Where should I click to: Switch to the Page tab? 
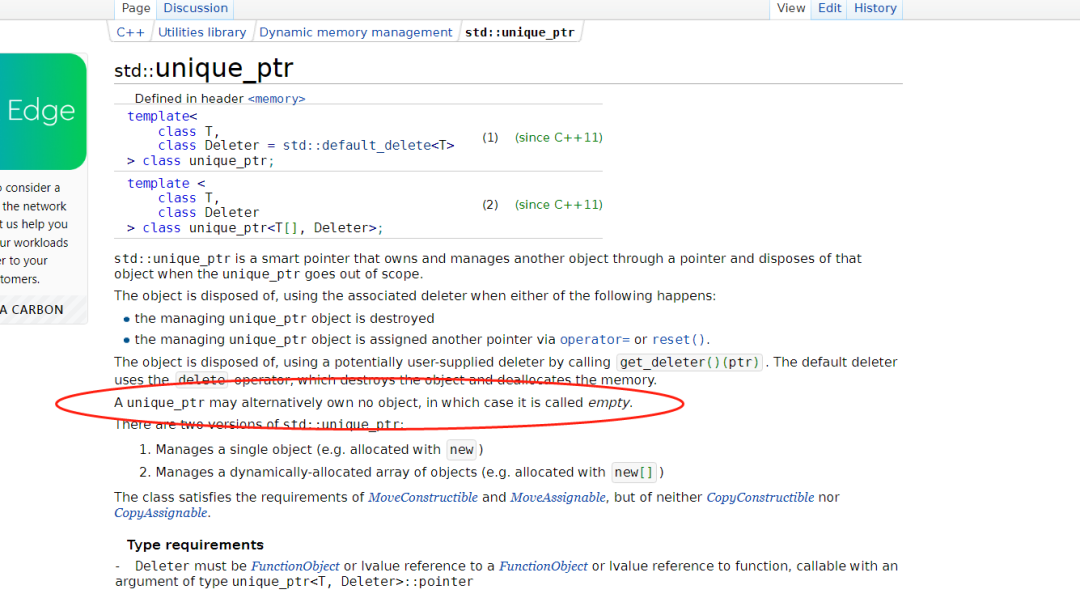136,8
